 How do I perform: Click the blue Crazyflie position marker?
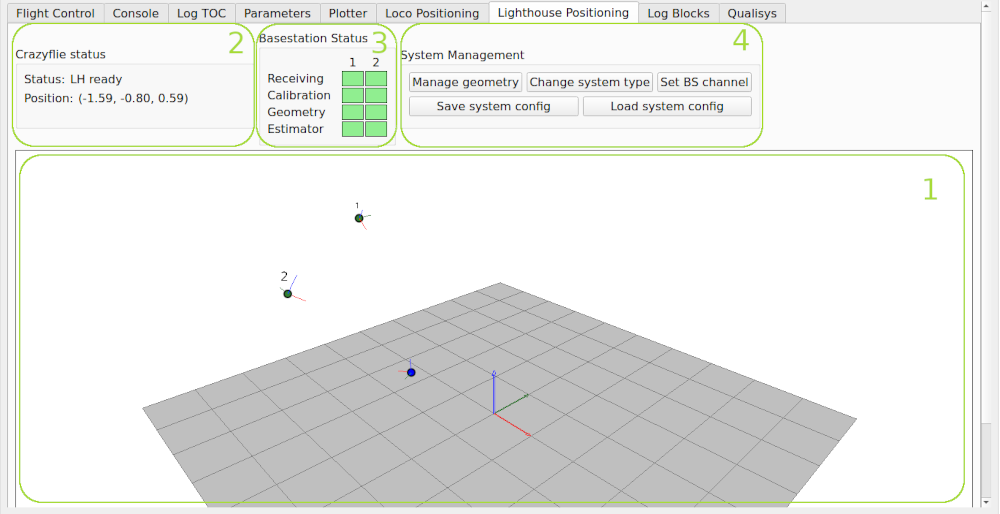pos(411,372)
